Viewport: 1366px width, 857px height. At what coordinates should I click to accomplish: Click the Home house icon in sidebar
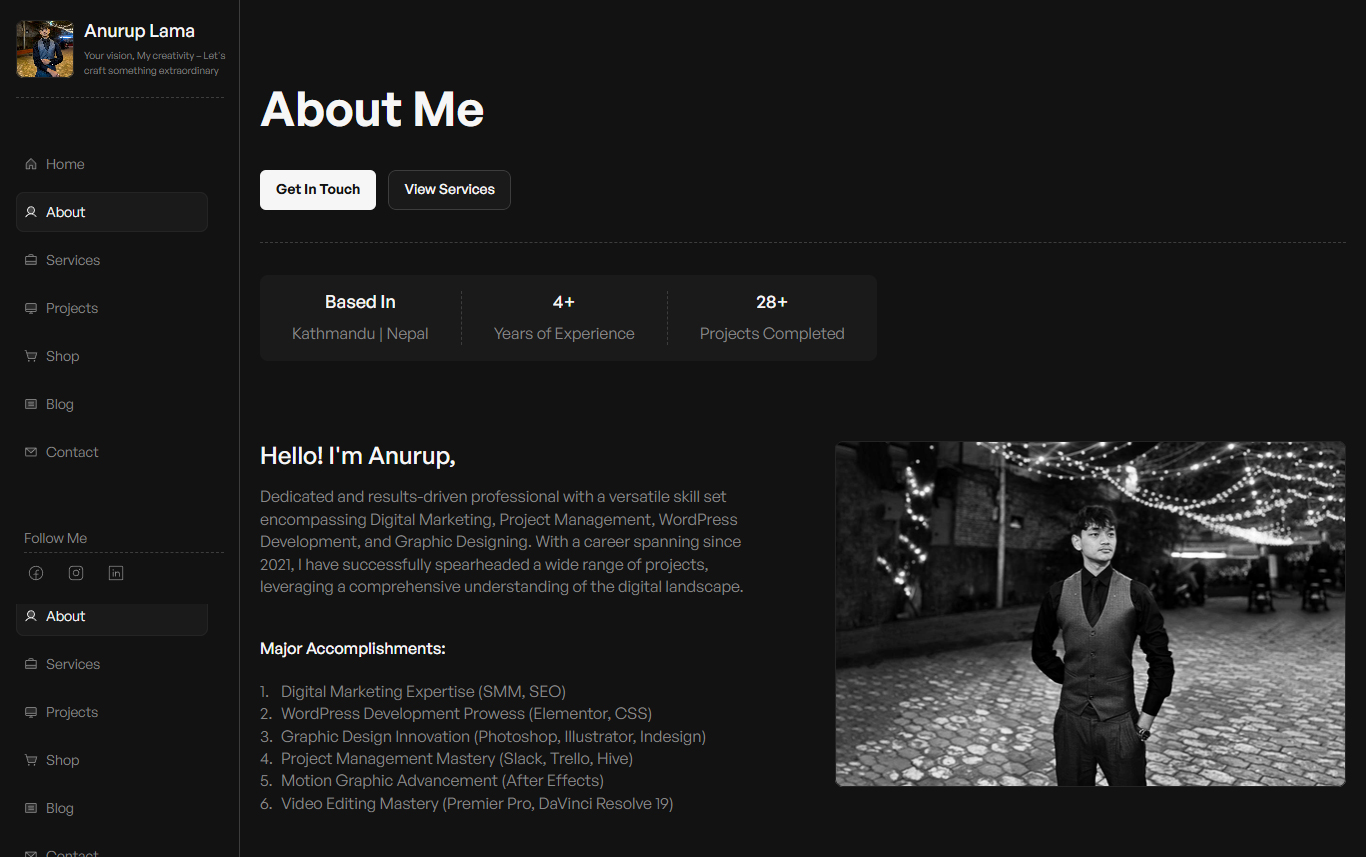click(x=31, y=164)
